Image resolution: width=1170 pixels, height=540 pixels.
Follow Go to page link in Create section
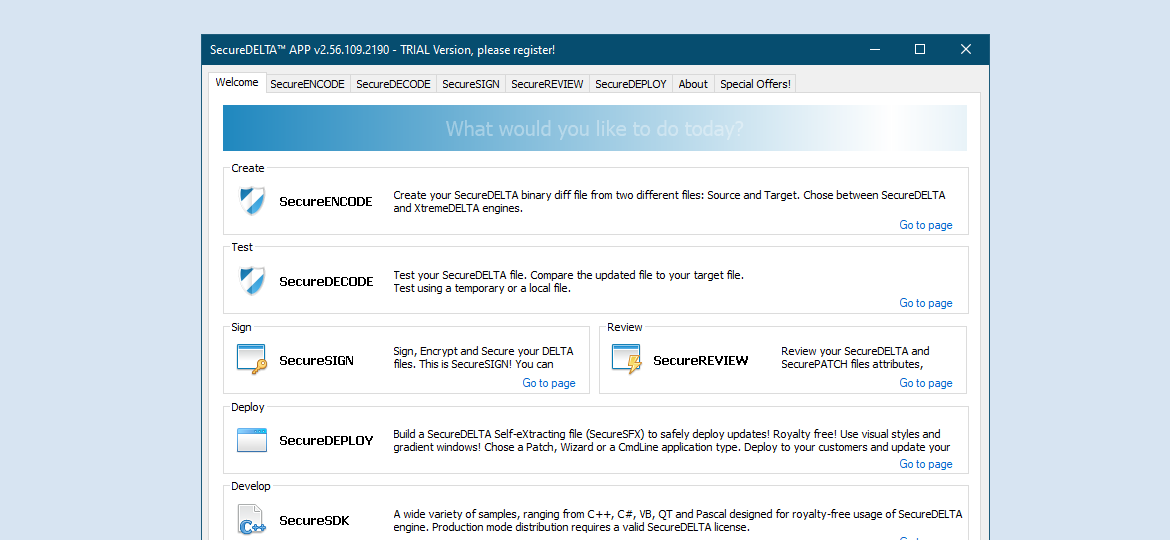coord(925,225)
